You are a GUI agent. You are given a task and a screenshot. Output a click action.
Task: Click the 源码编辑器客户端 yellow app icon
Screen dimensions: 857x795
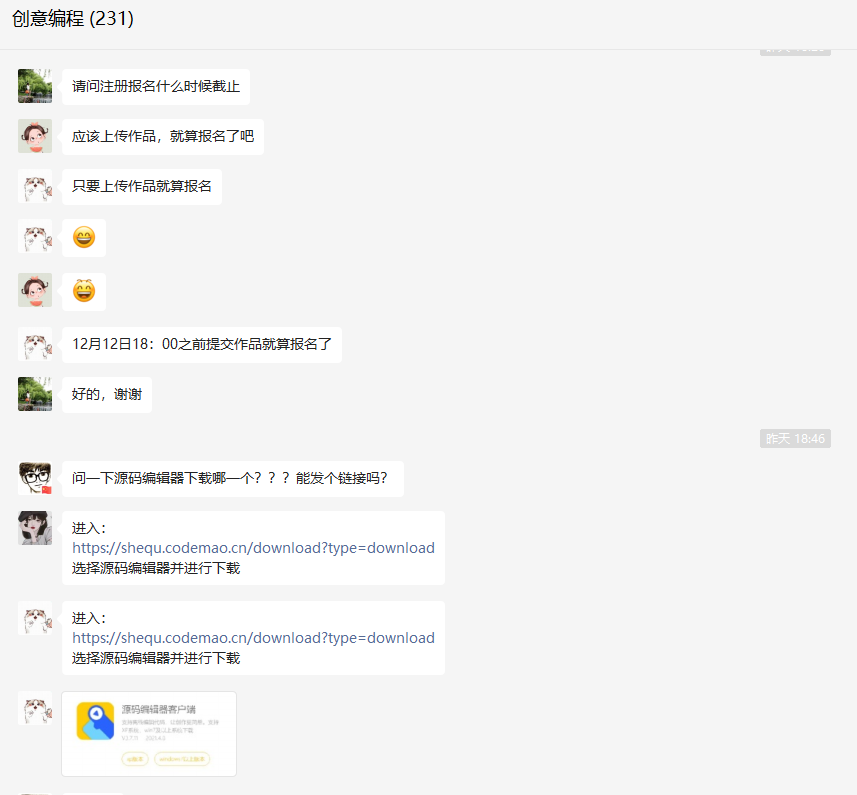click(95, 722)
